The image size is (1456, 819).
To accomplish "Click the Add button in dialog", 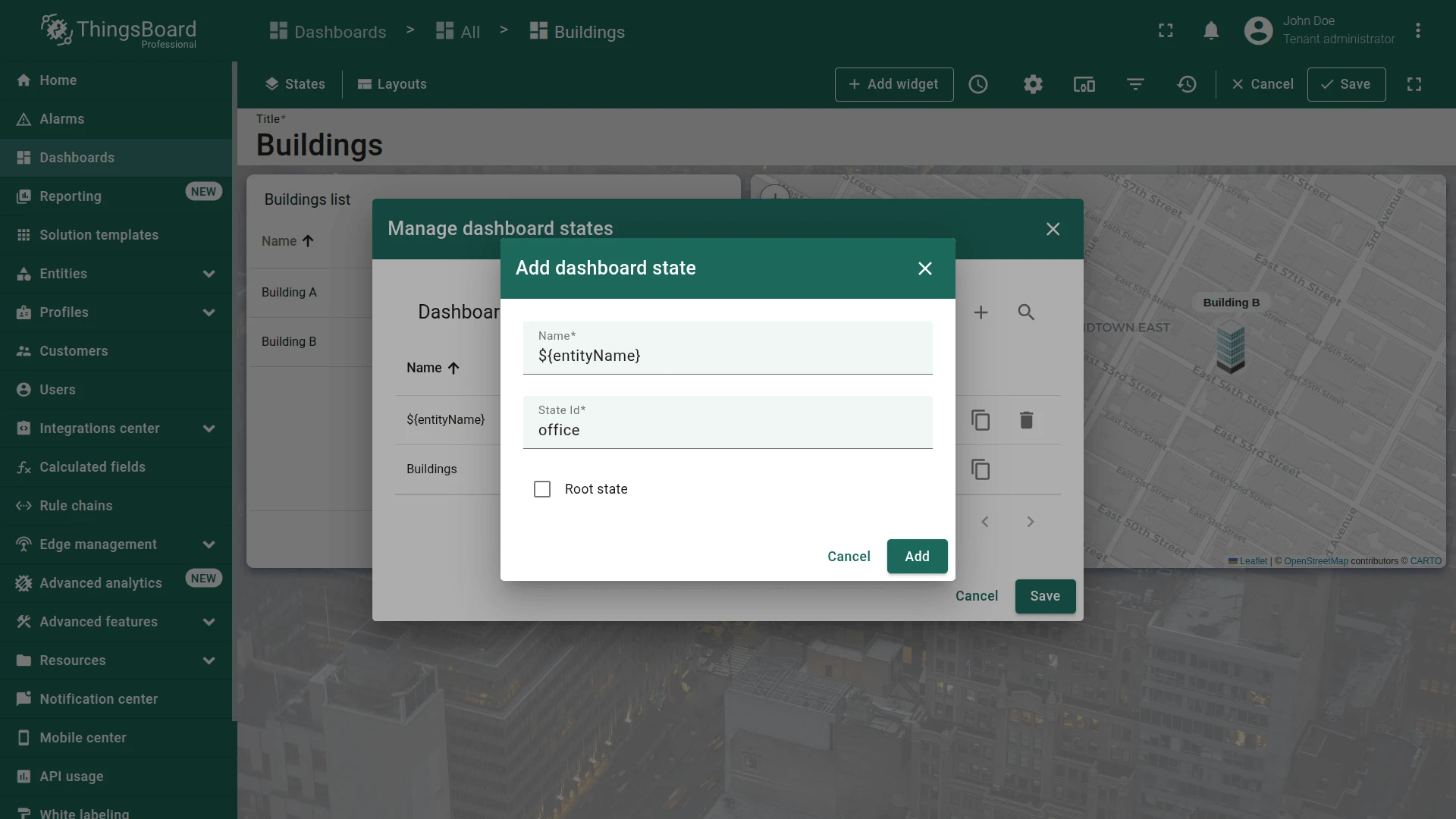I will (917, 556).
